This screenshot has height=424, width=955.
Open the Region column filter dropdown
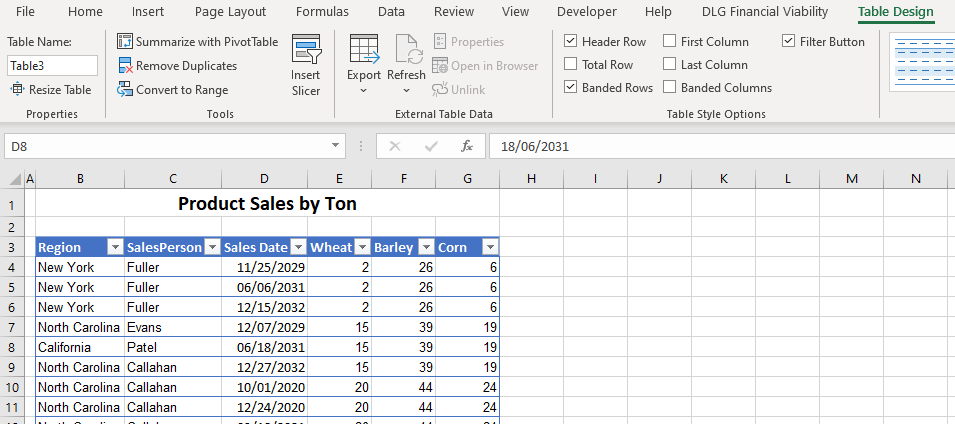[x=114, y=248]
